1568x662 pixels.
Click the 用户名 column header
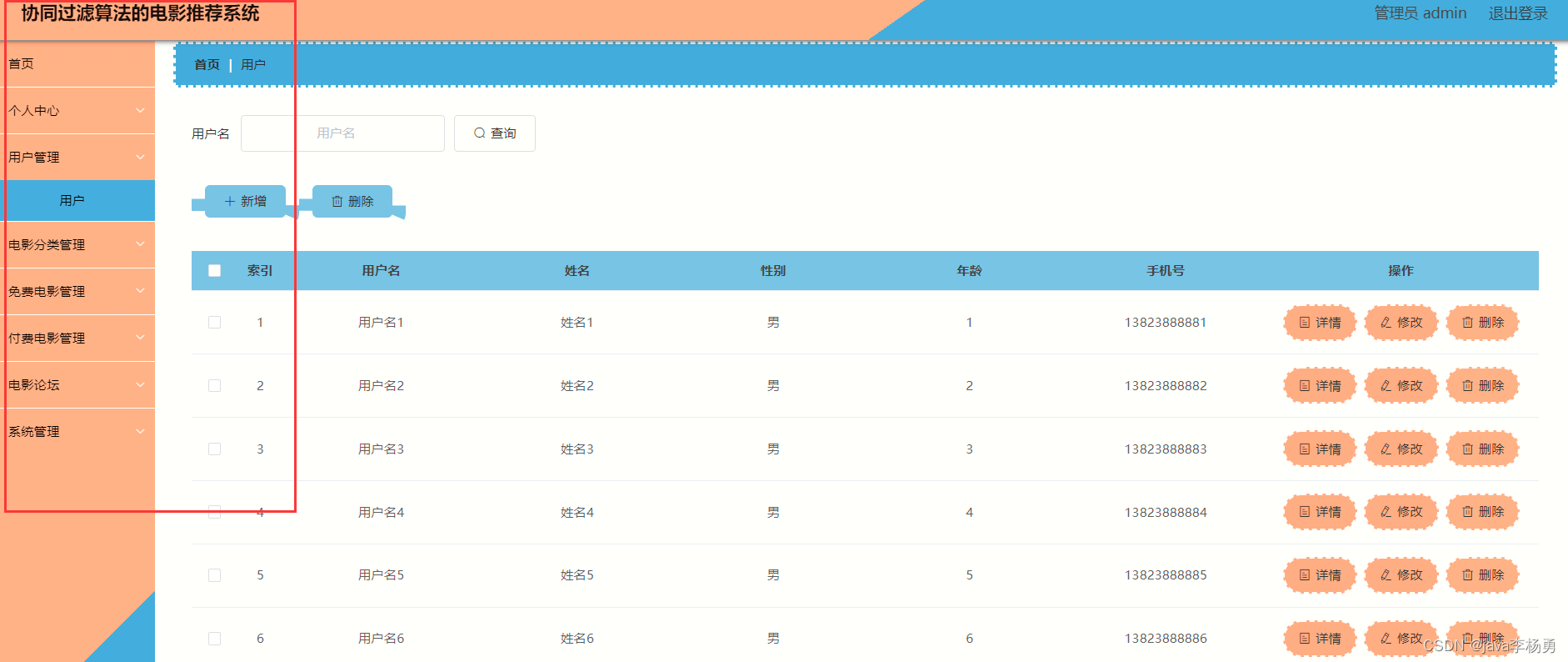click(381, 271)
